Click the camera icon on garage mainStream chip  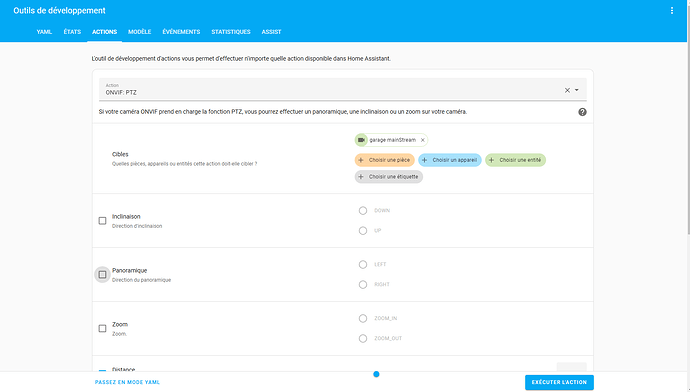coord(361,140)
